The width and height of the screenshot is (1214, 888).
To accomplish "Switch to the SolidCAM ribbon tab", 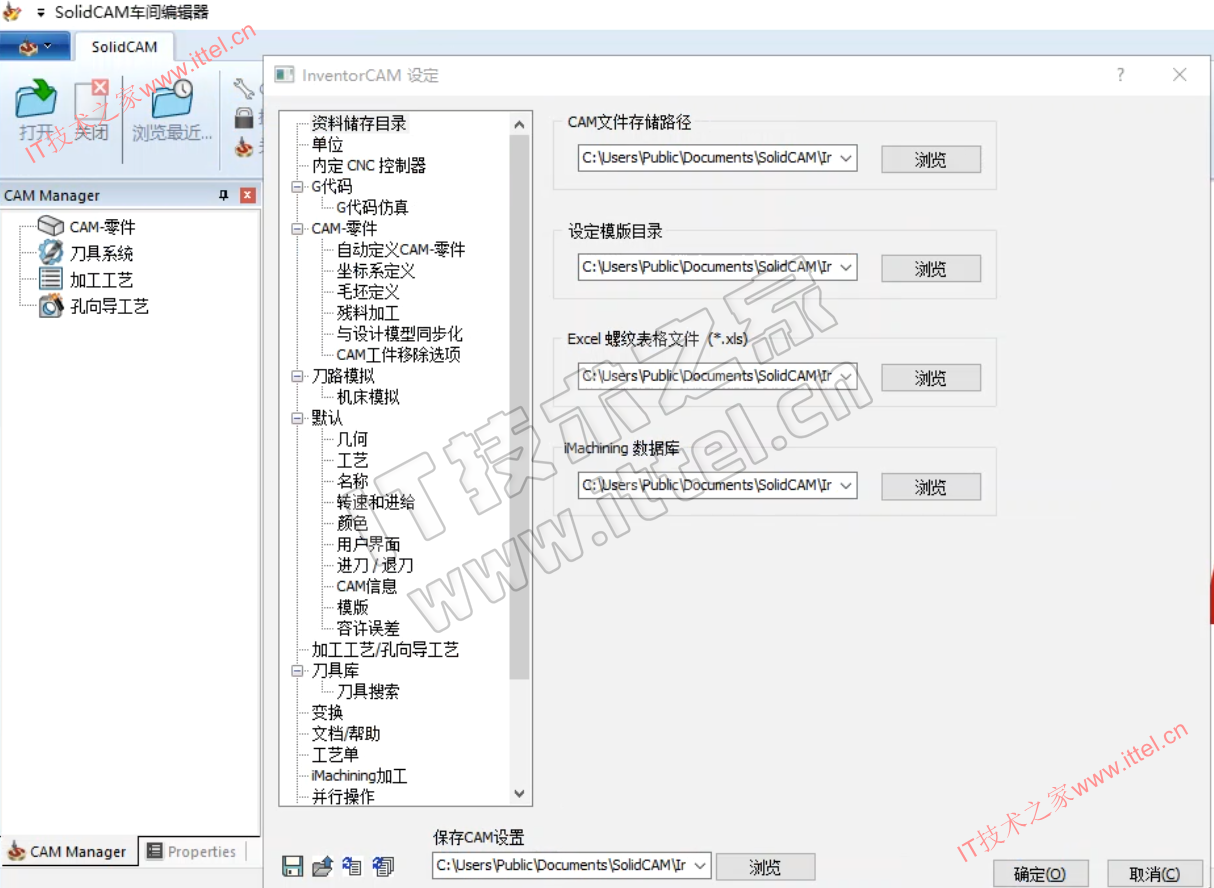I will [x=124, y=47].
